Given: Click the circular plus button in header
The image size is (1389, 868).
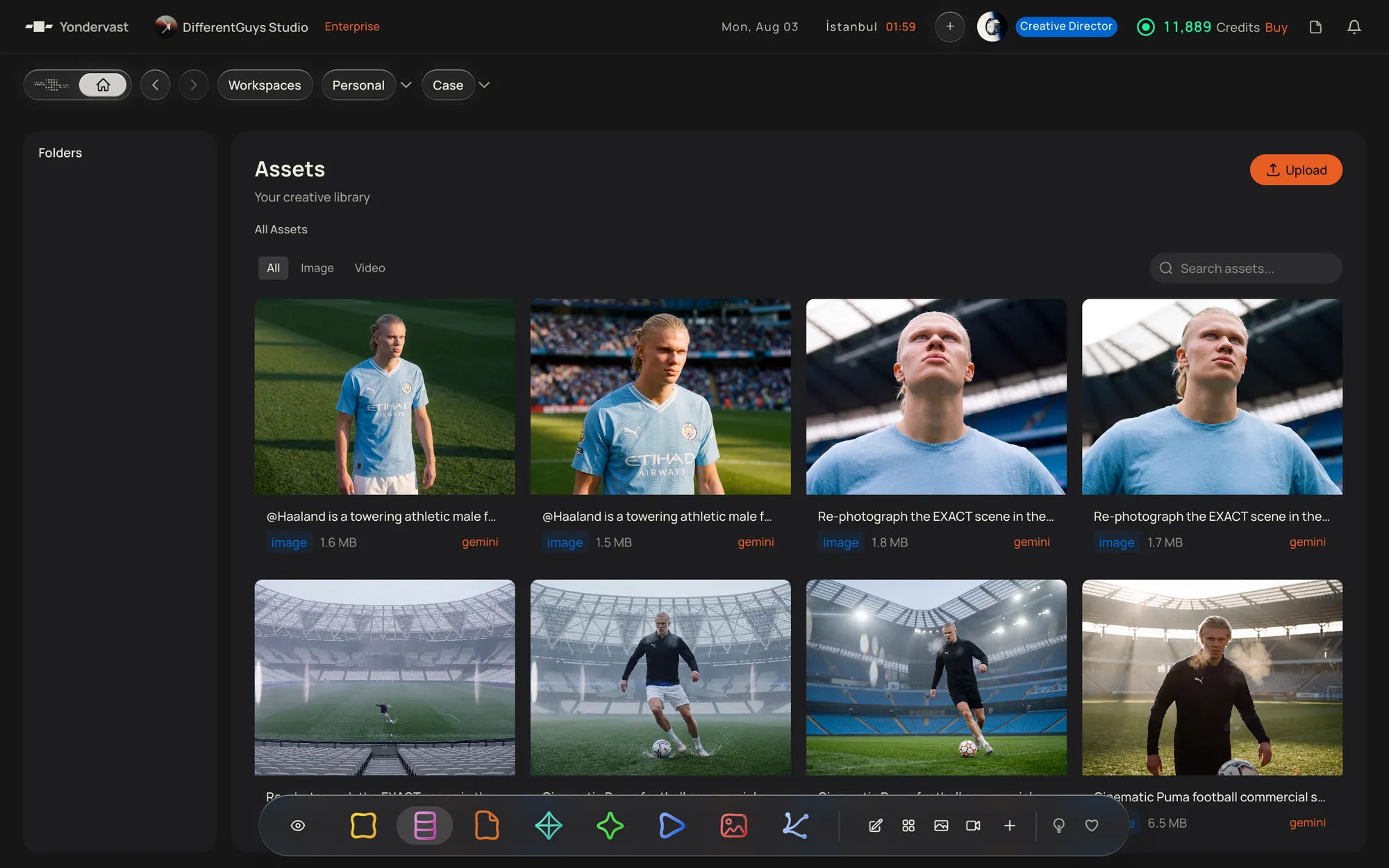Looking at the screenshot, I should coord(950,26).
